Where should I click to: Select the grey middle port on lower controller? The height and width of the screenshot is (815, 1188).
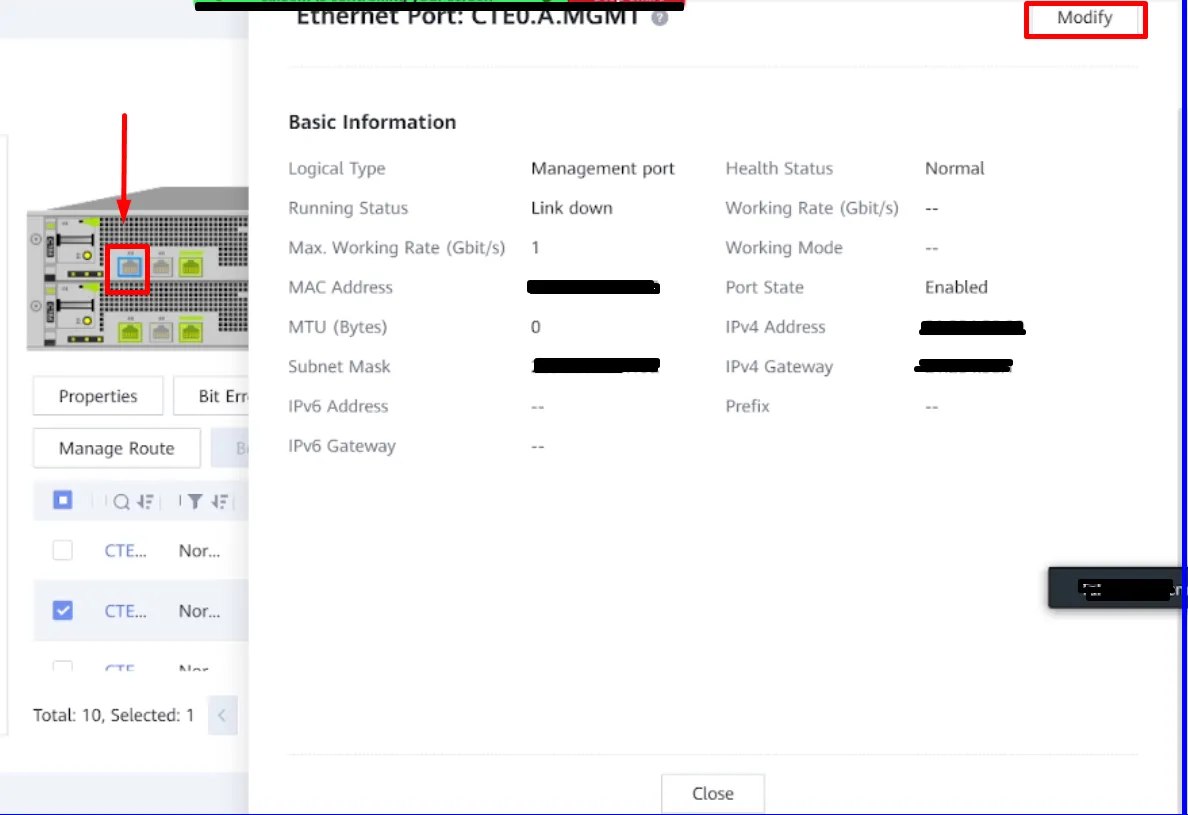(x=161, y=332)
